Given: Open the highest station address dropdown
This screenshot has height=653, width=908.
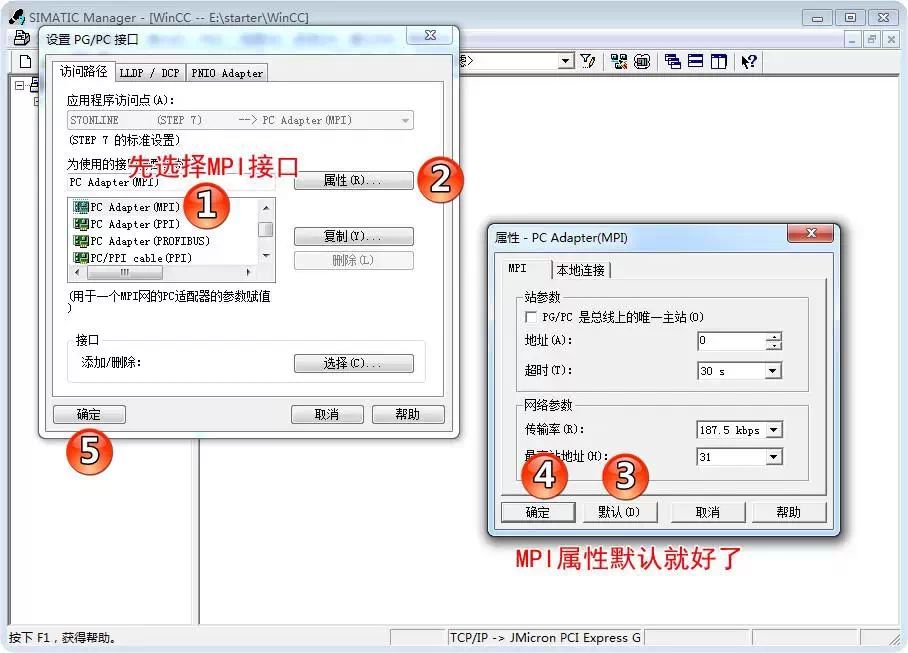Looking at the screenshot, I should [x=774, y=457].
